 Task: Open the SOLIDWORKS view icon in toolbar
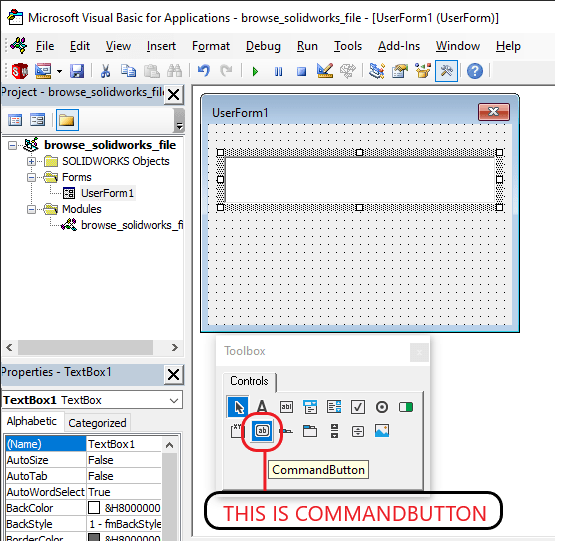[x=20, y=71]
